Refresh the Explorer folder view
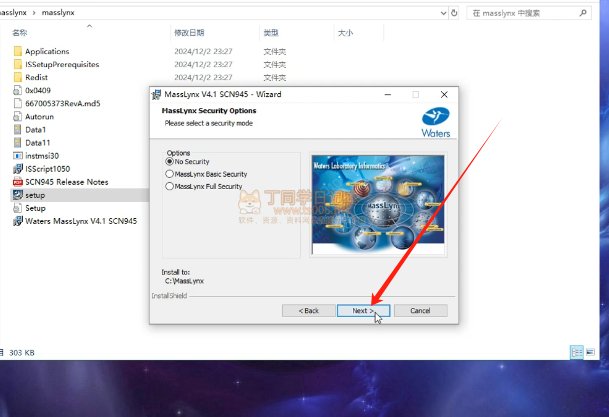The image size is (609, 417). point(454,13)
